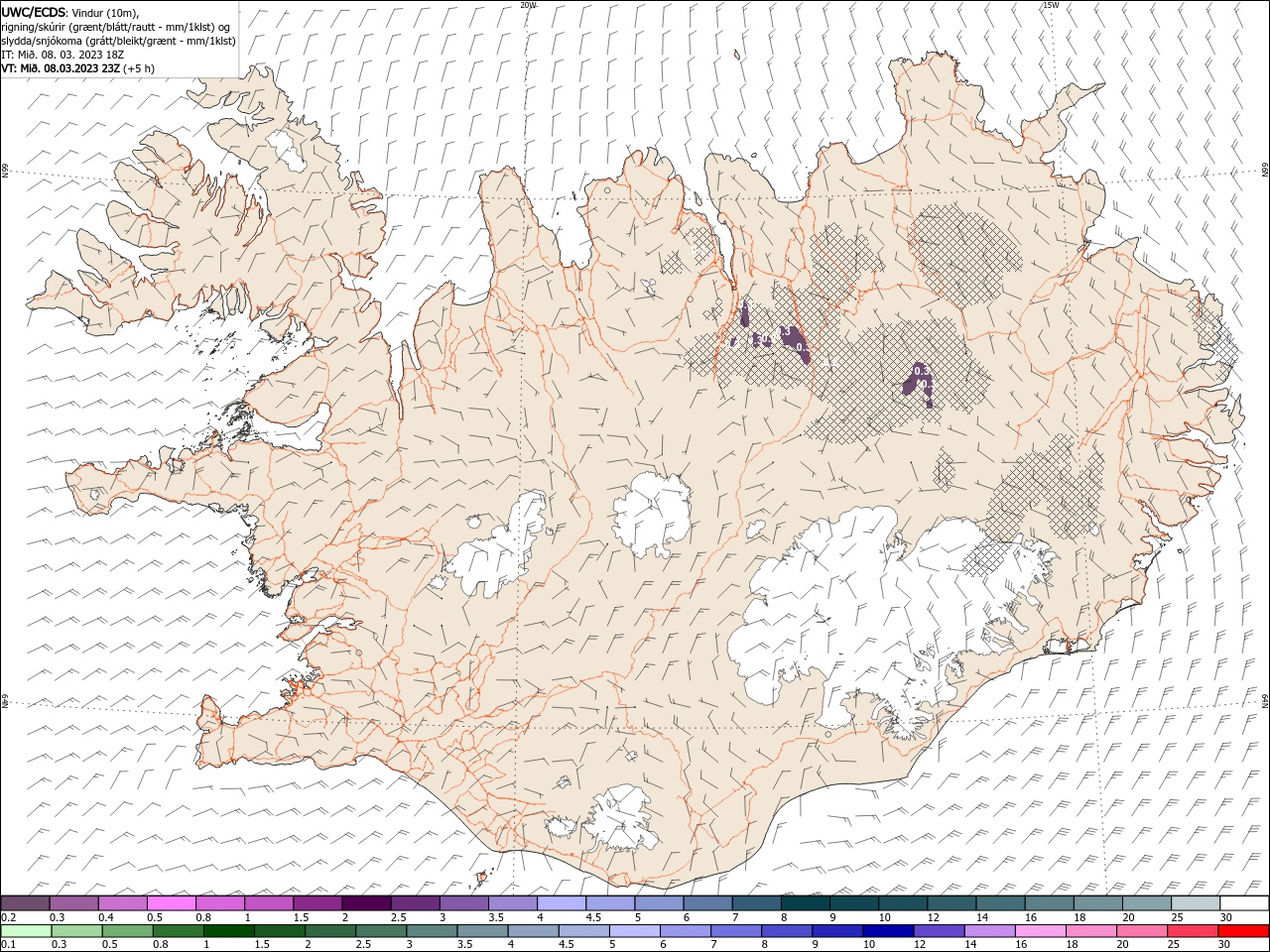Select the 0.8 green swatch, lower scale
Image resolution: width=1270 pixels, height=952 pixels.
point(178,931)
